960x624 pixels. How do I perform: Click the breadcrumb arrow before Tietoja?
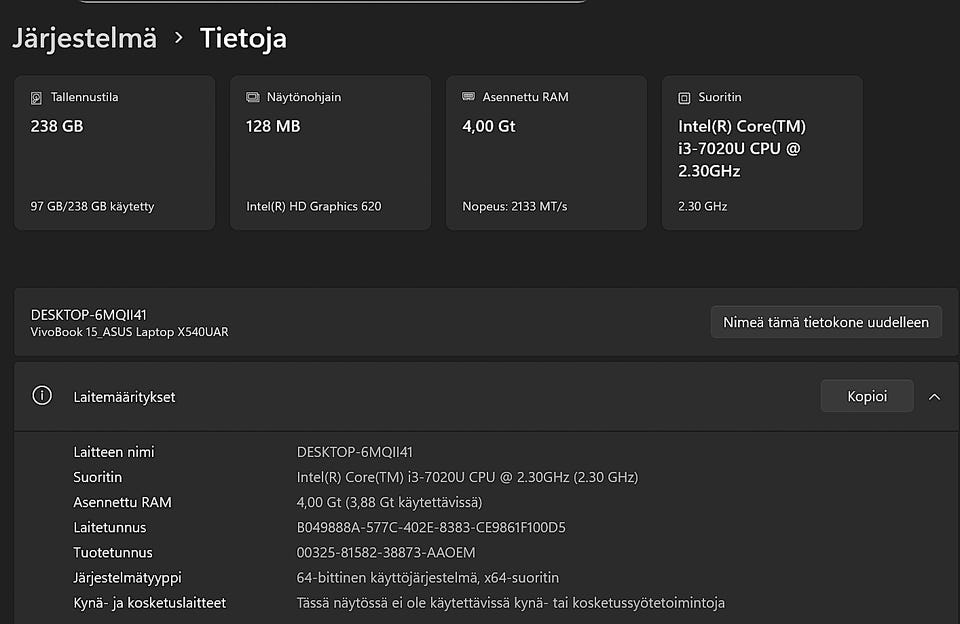pos(179,38)
